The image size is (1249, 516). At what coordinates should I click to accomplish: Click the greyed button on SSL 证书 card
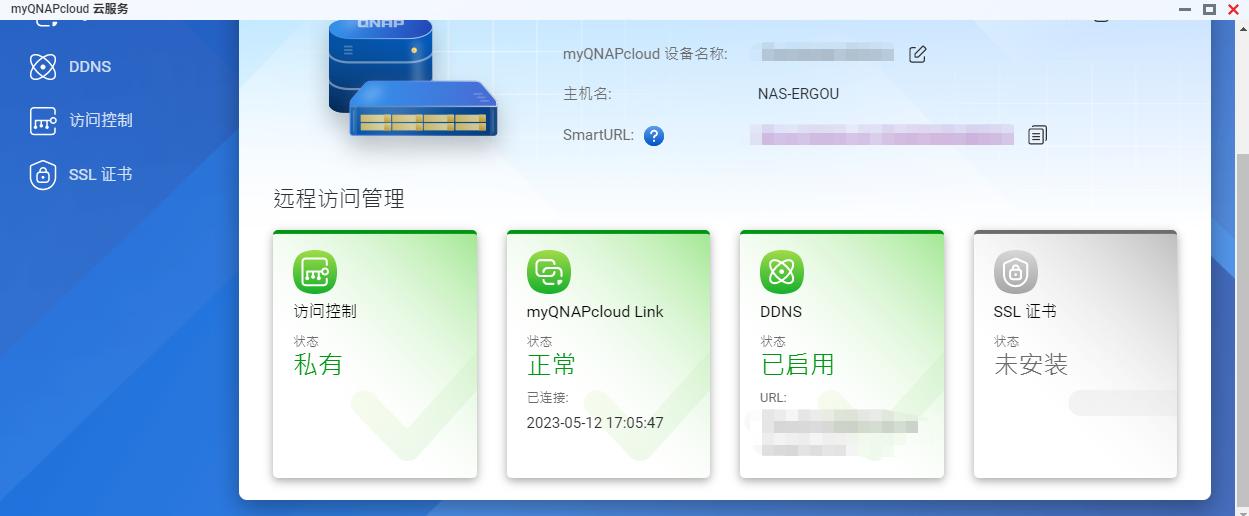(1122, 403)
